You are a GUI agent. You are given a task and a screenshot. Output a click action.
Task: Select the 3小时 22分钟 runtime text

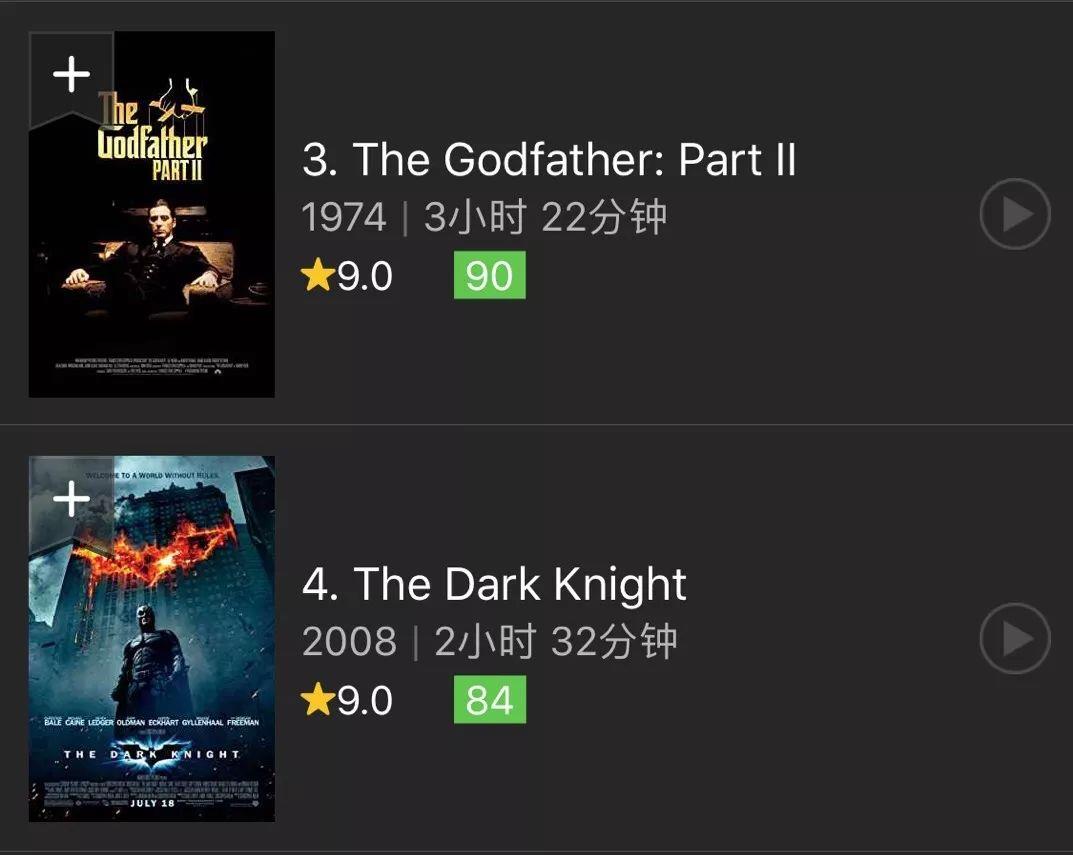pos(545,217)
